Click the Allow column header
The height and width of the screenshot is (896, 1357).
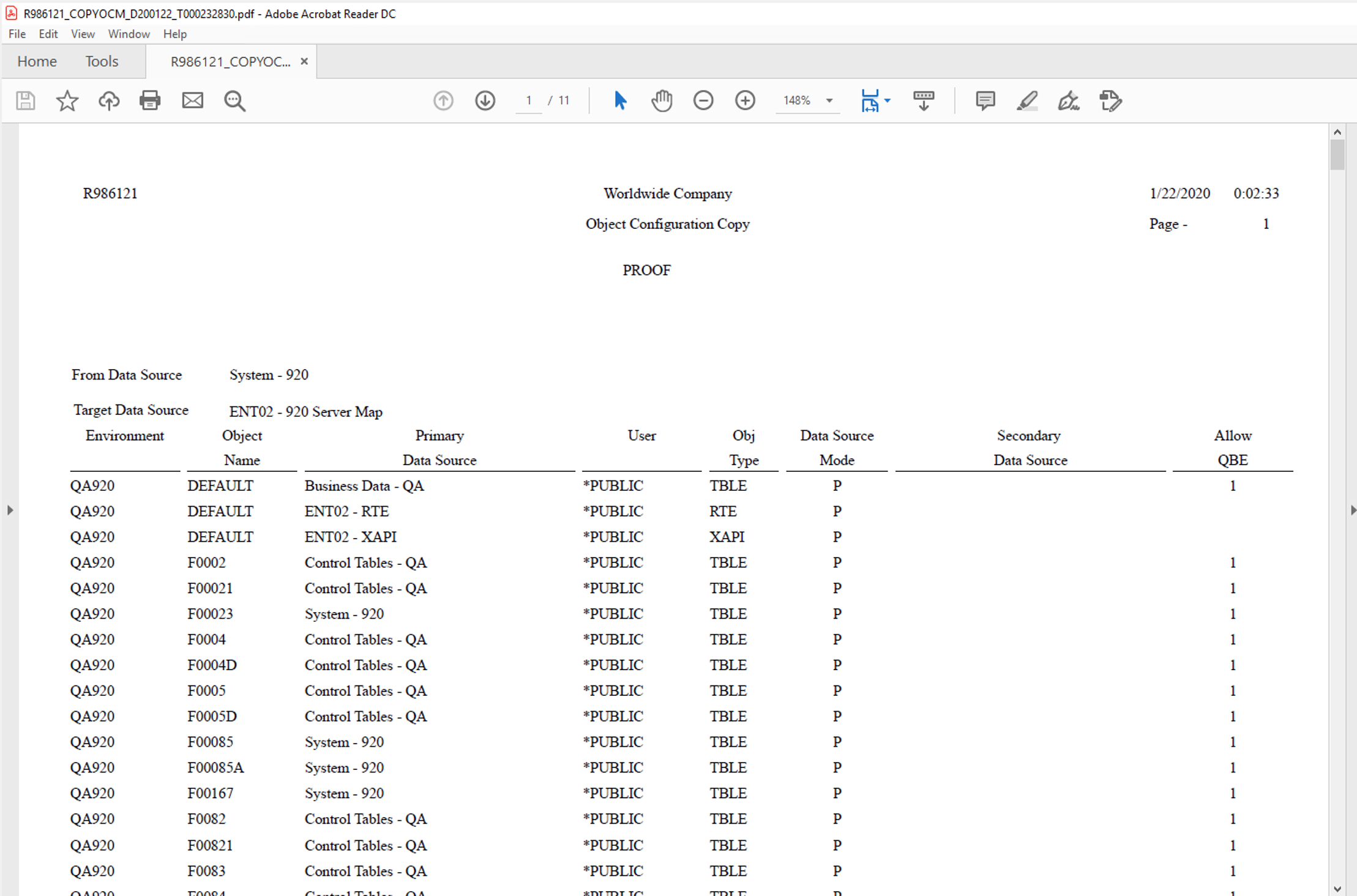tap(1233, 436)
